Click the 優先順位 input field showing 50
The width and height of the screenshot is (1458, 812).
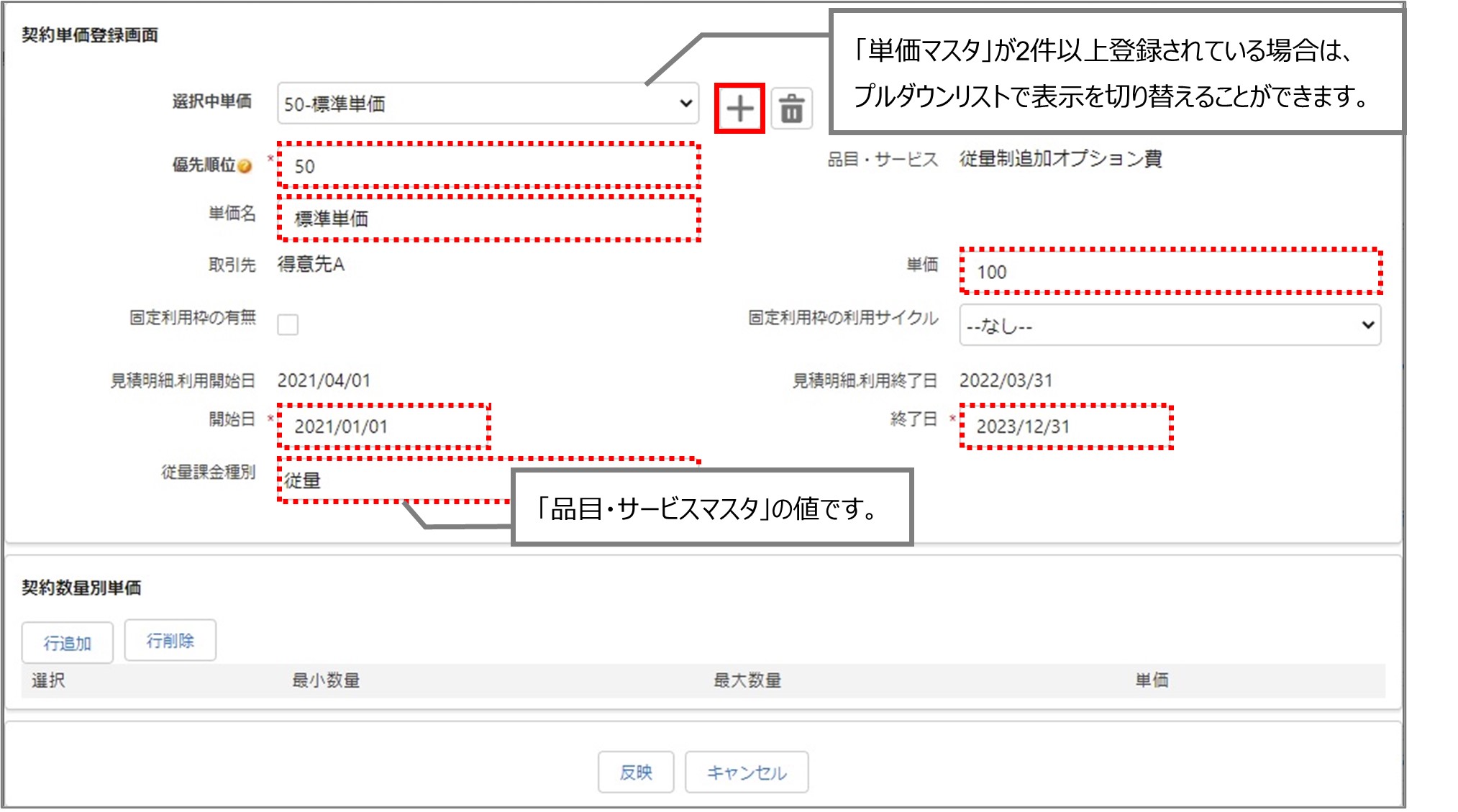[489, 166]
